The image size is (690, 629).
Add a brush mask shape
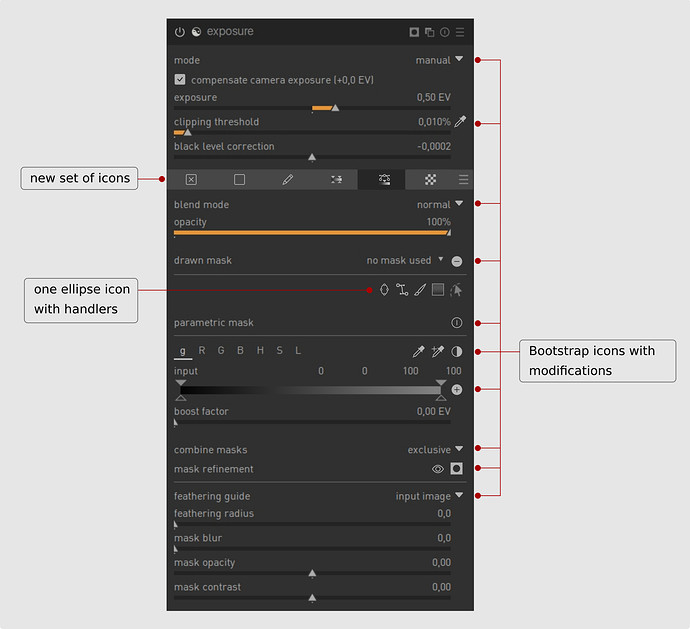[x=420, y=290]
